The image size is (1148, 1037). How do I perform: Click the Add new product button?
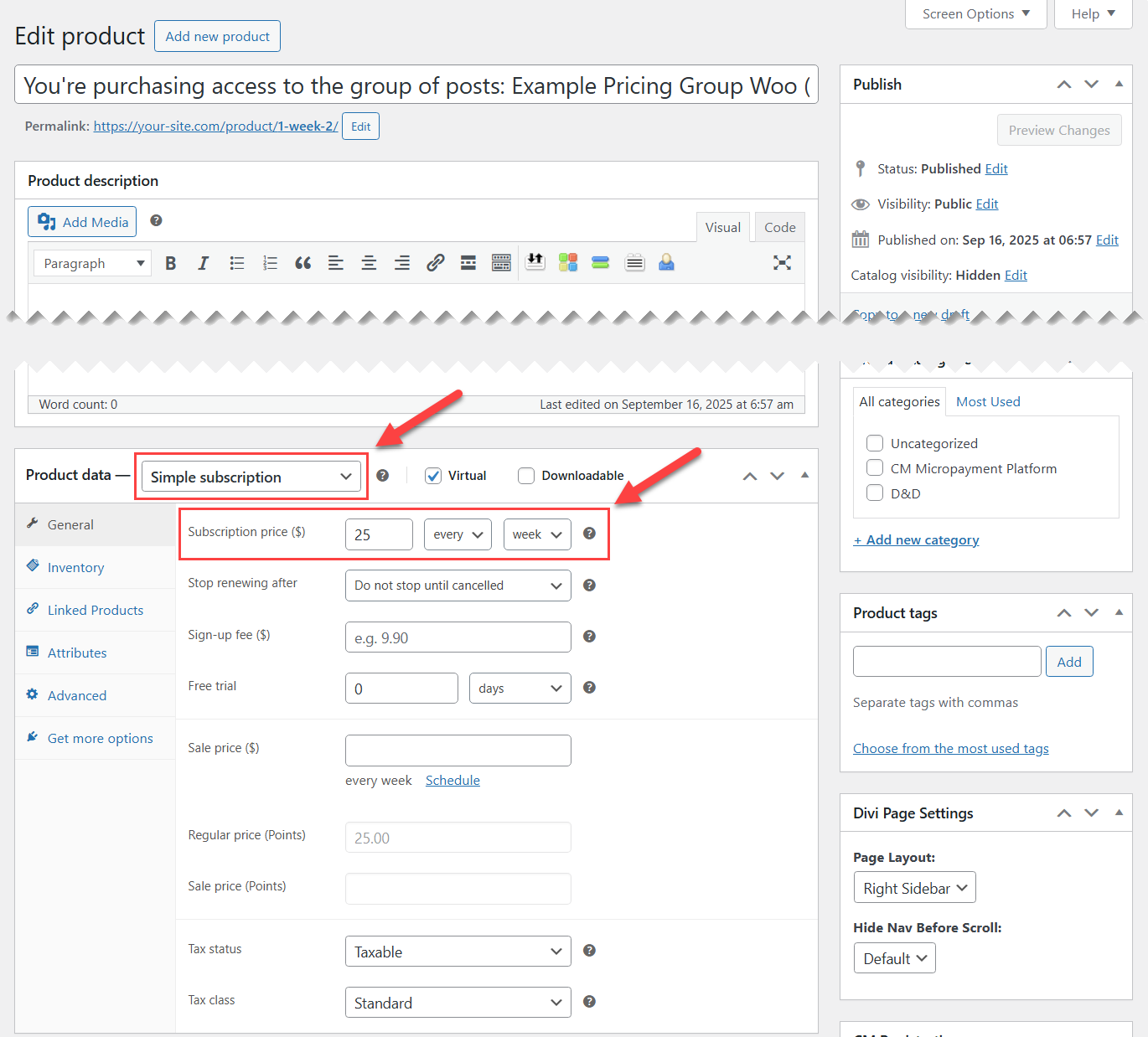click(x=217, y=36)
